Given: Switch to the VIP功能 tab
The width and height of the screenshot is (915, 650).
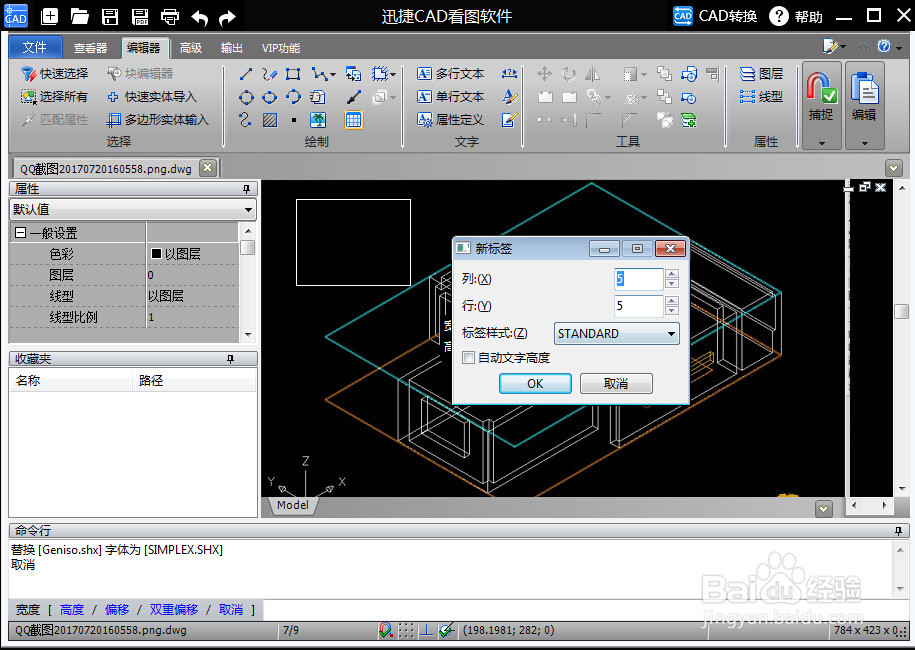Looking at the screenshot, I should coord(281,48).
